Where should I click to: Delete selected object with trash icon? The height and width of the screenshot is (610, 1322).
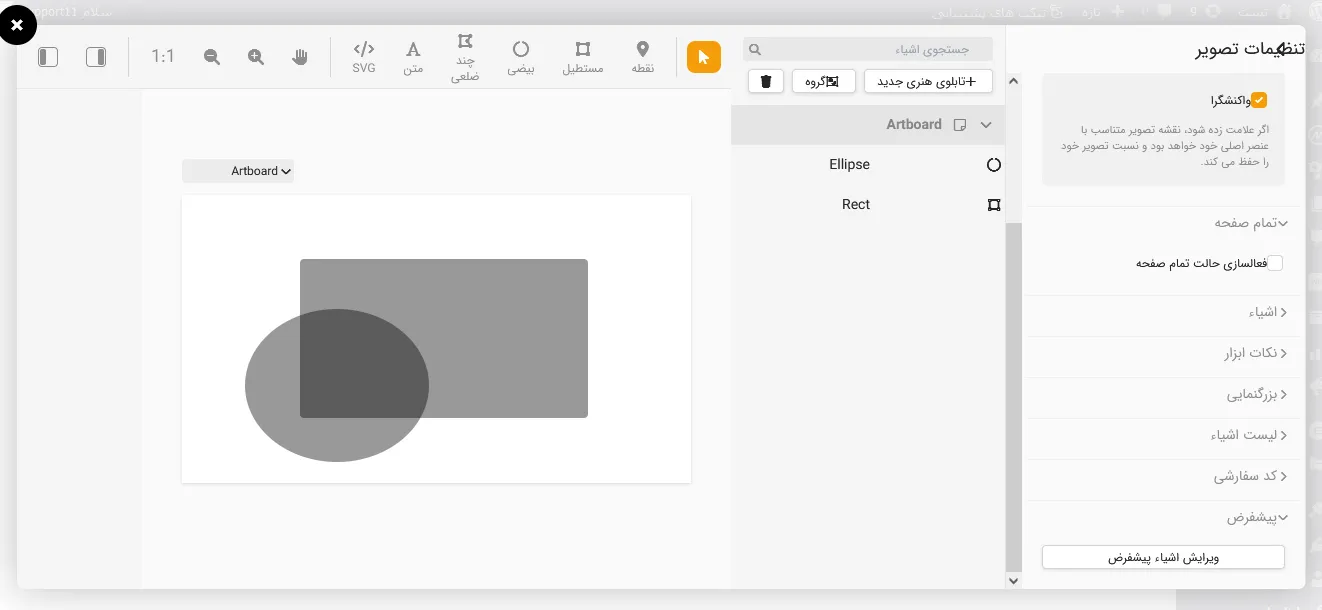[x=766, y=81]
